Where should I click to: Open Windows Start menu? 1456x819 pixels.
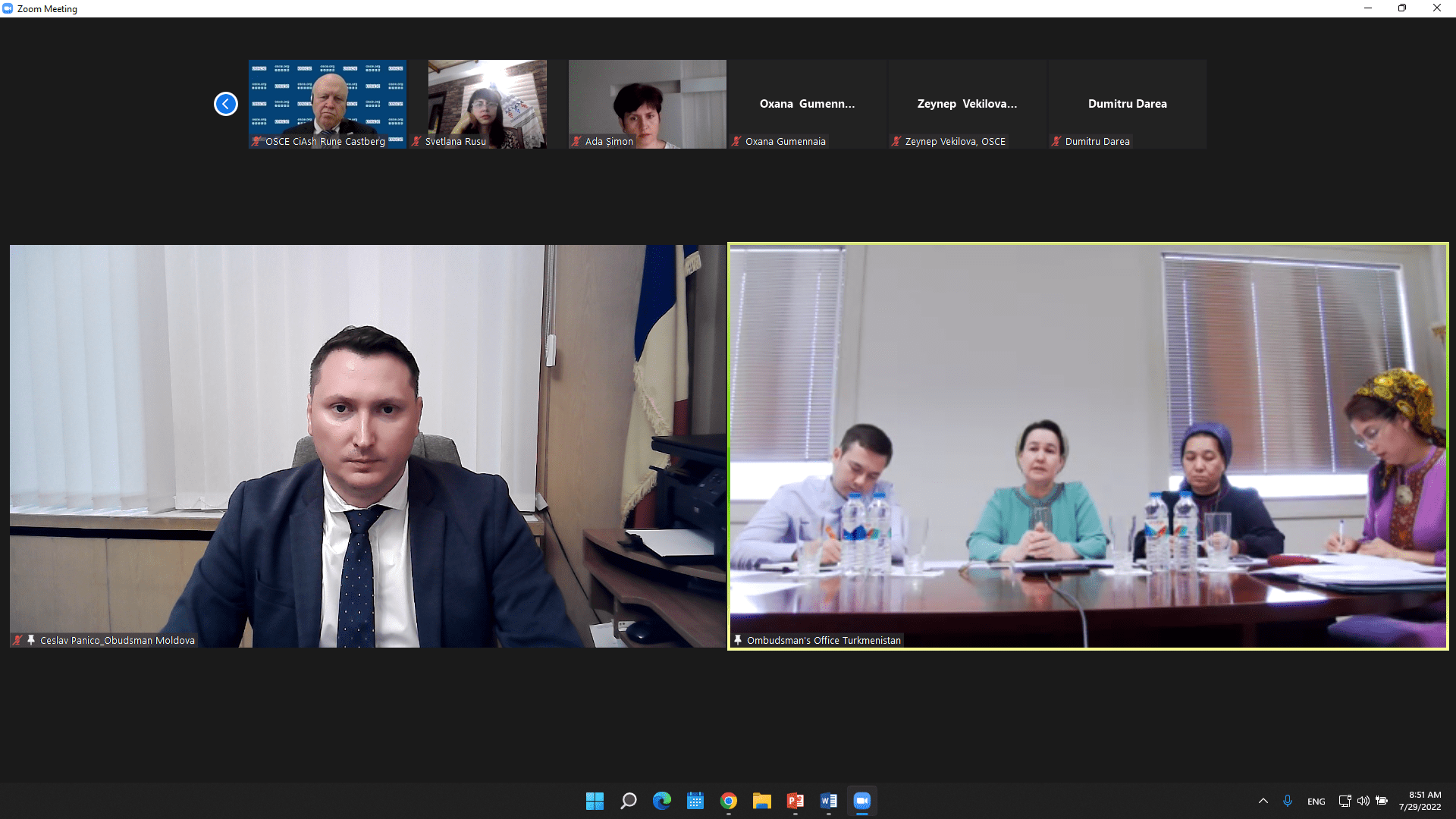pos(595,801)
